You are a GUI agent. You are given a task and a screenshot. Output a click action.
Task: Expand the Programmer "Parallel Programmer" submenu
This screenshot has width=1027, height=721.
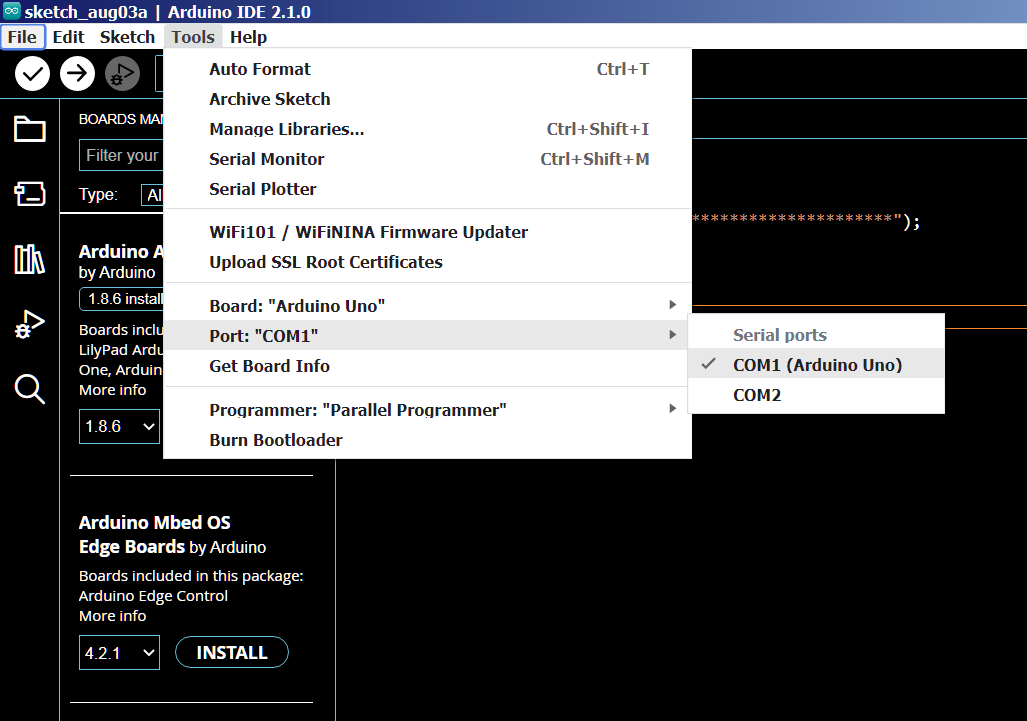357,409
